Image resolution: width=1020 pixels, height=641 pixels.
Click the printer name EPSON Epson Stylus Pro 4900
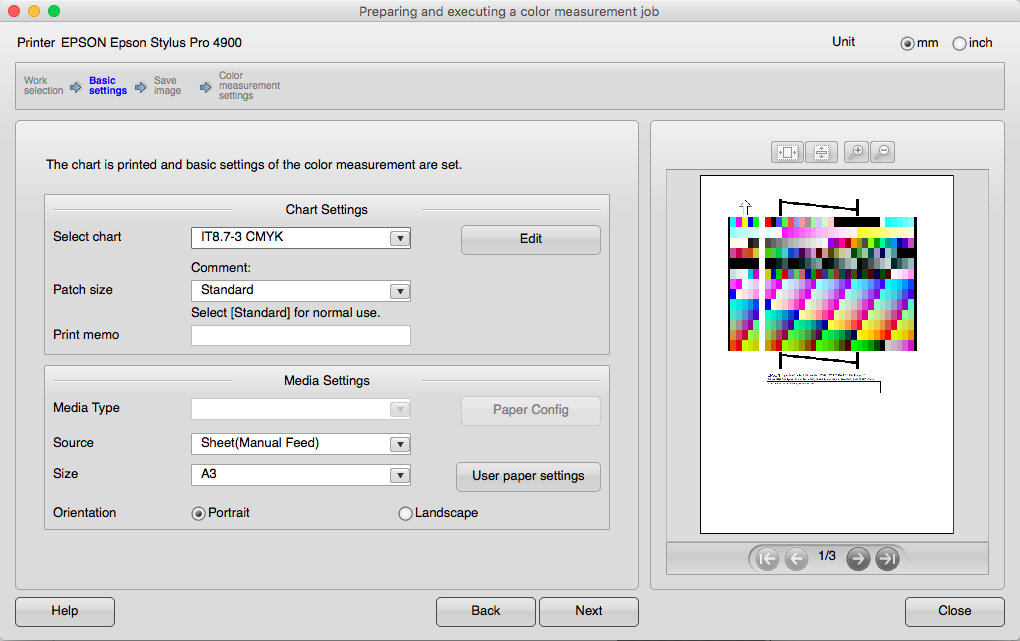[152, 43]
